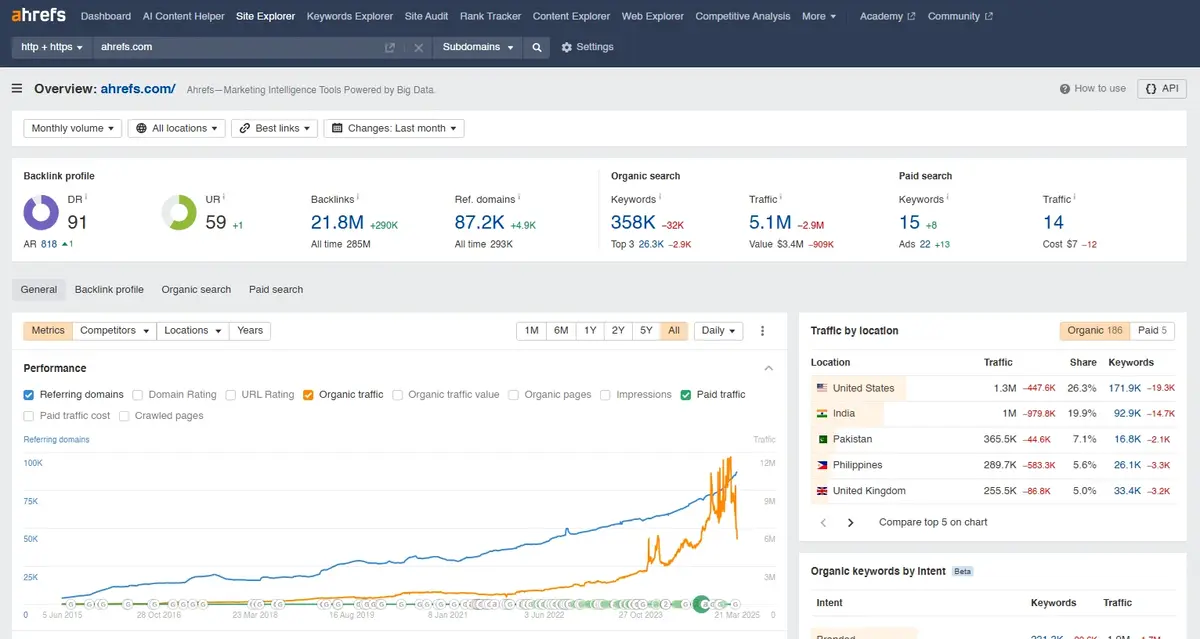Viewport: 1200px width, 639px height.
Task: Open Keywords Explorer
Action: coord(350,16)
